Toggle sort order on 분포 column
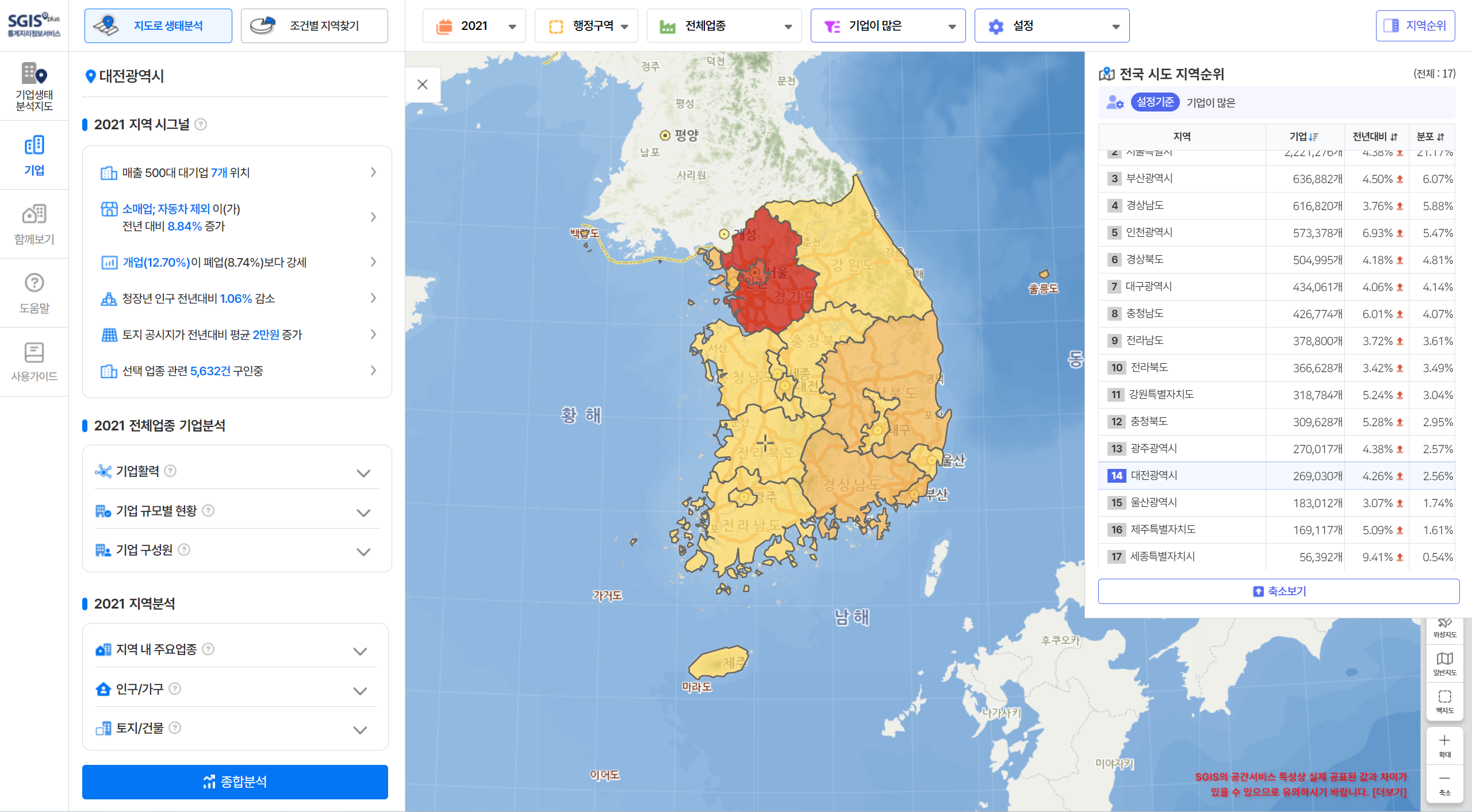Viewport: 1472px width, 812px height. click(x=1441, y=137)
